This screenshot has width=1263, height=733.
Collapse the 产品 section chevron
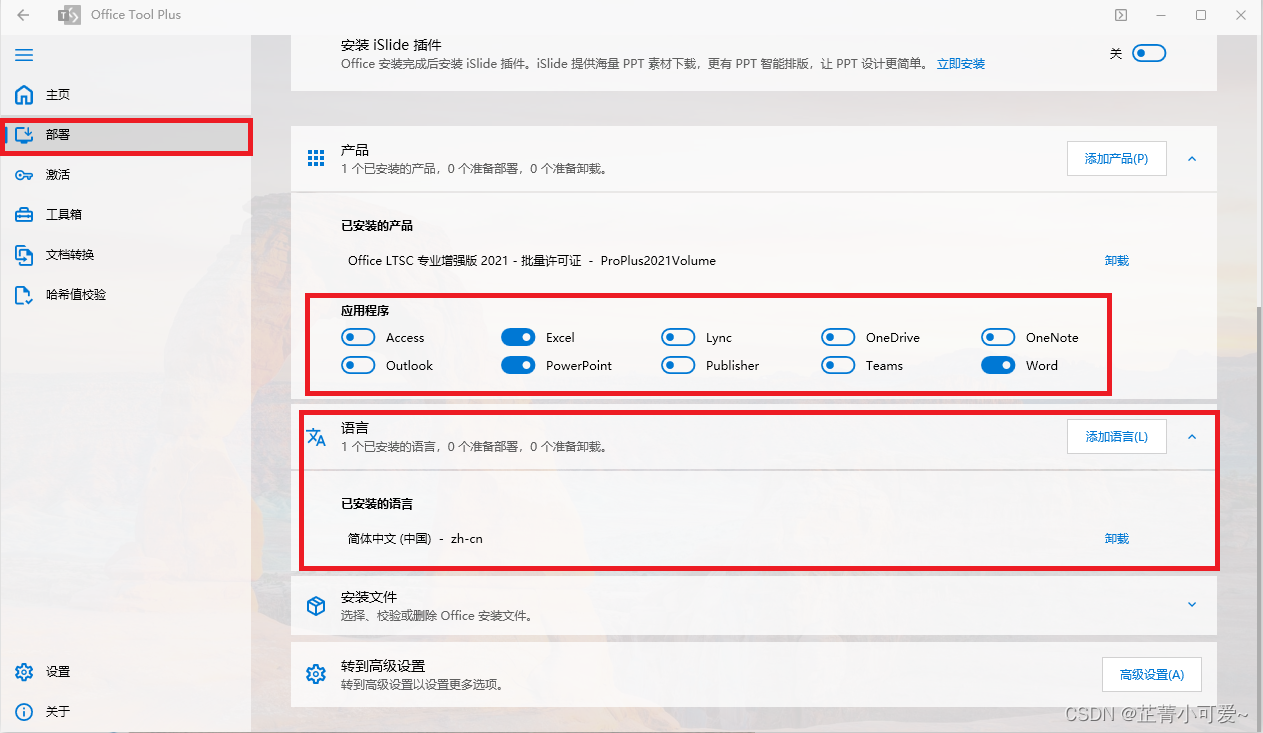tap(1192, 158)
